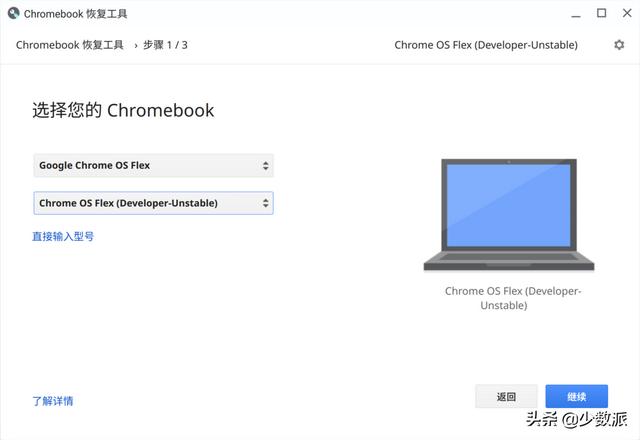
Task: Click the Chromebook 恢复工具 breadcrumb text
Action: pyautogui.click(x=70, y=45)
